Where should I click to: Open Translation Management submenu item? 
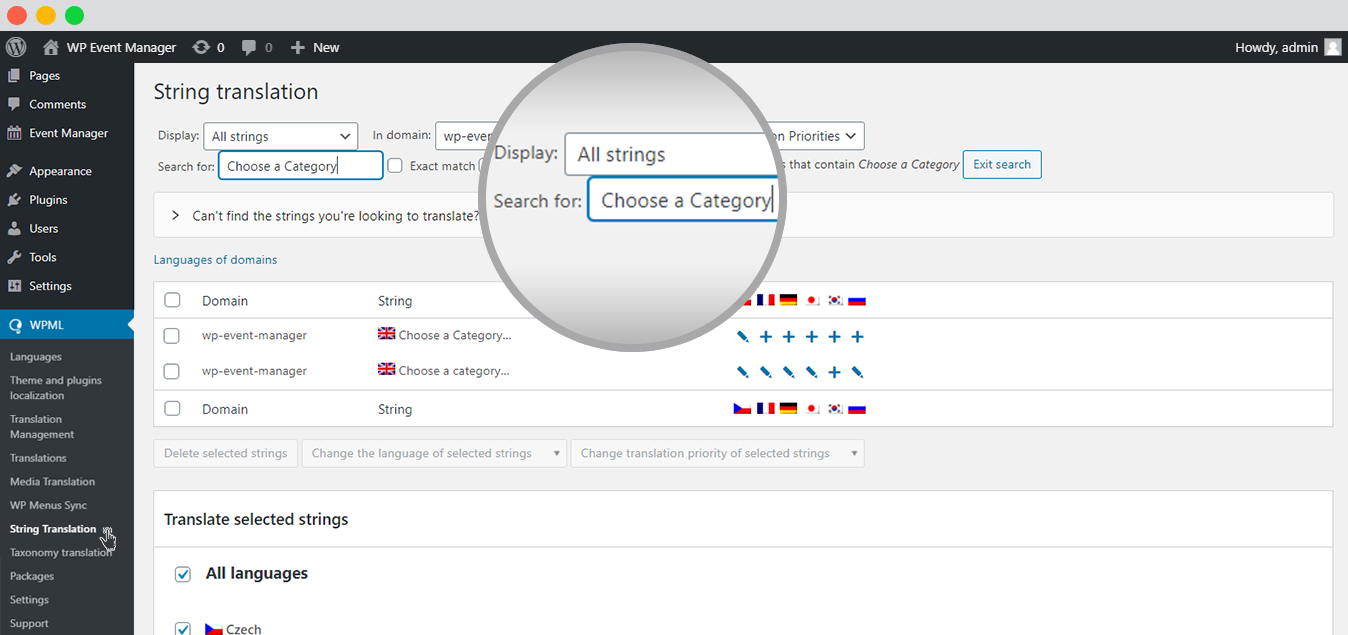[42, 427]
